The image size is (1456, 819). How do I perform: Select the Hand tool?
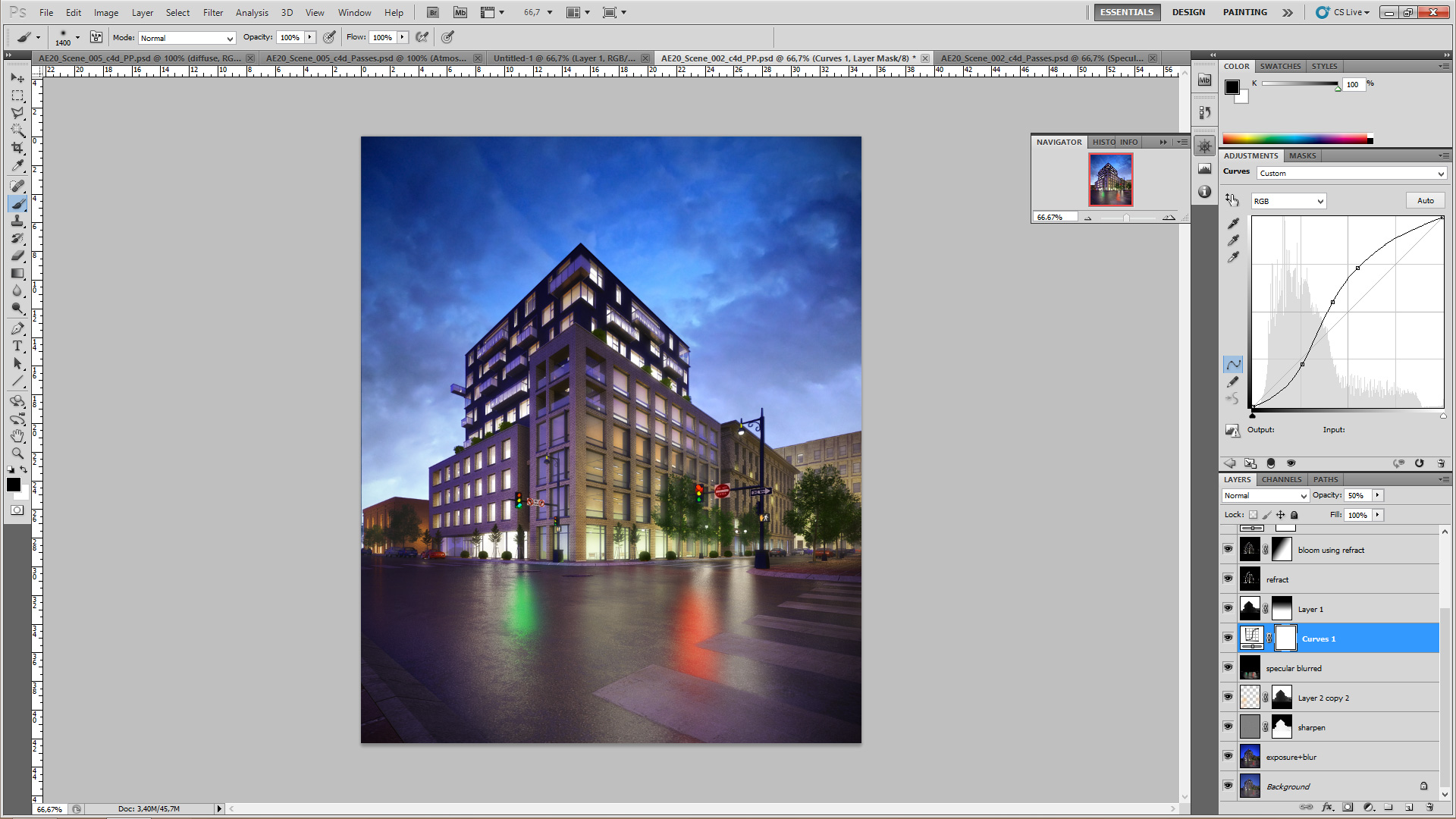[x=17, y=436]
